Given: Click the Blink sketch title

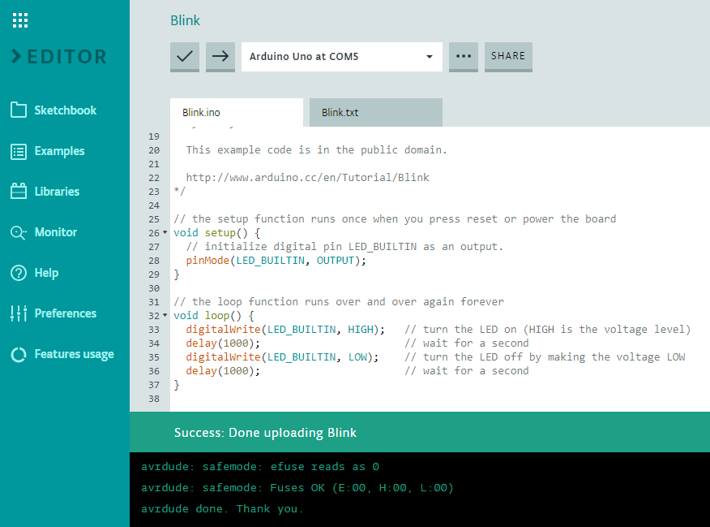Looking at the screenshot, I should click(185, 20).
